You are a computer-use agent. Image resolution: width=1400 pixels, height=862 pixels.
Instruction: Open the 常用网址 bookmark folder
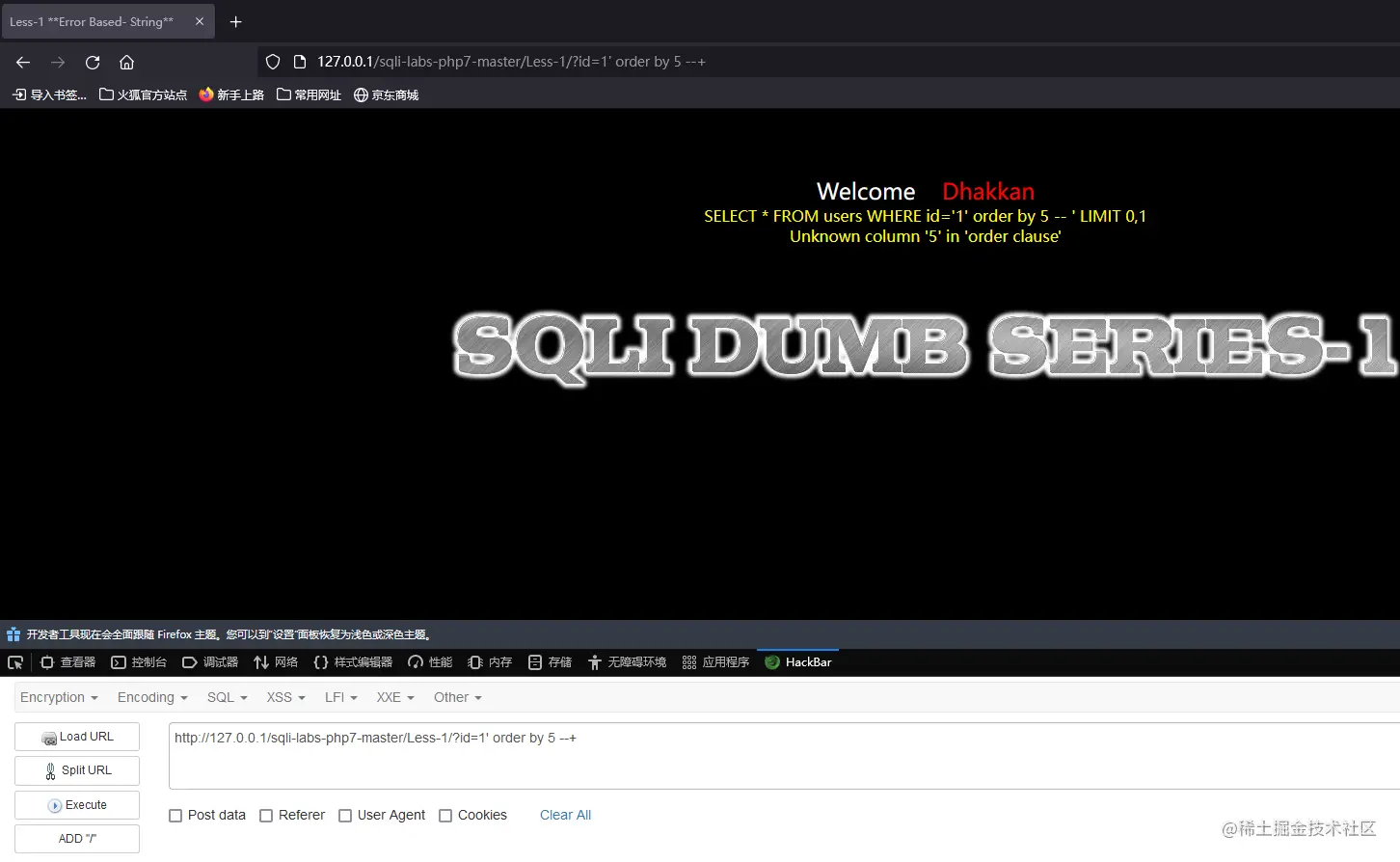309,94
